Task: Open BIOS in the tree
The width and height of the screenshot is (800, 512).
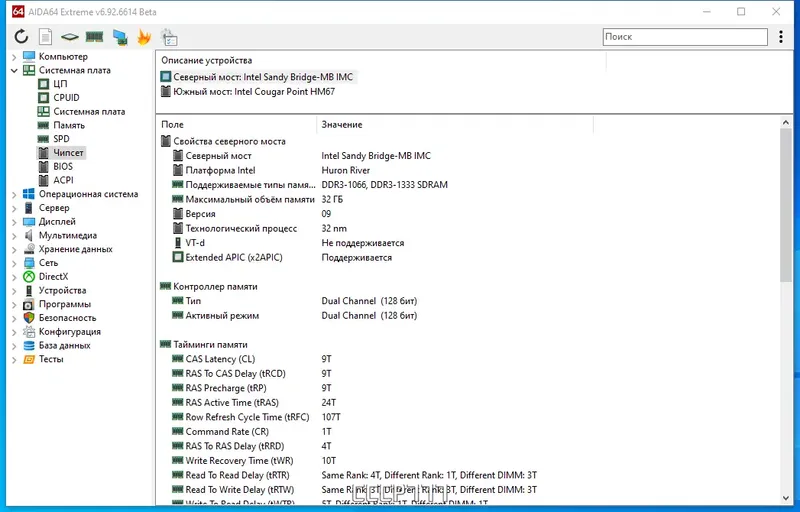Action: [63, 166]
